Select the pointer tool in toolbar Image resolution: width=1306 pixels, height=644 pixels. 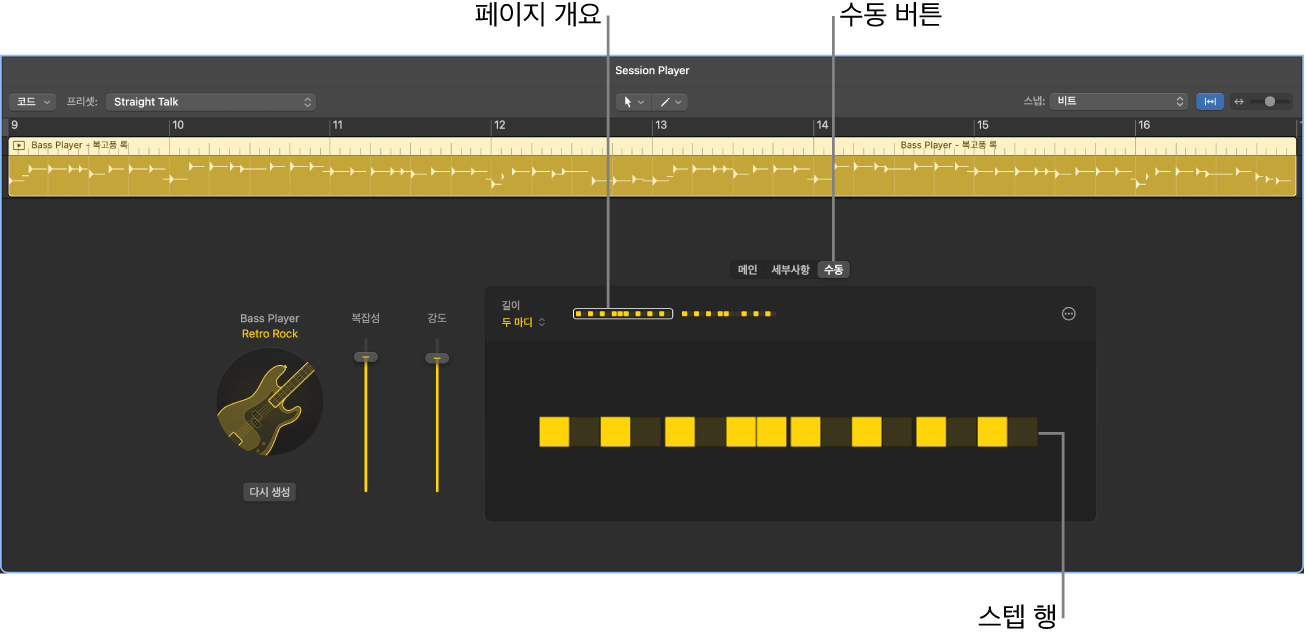click(x=629, y=102)
